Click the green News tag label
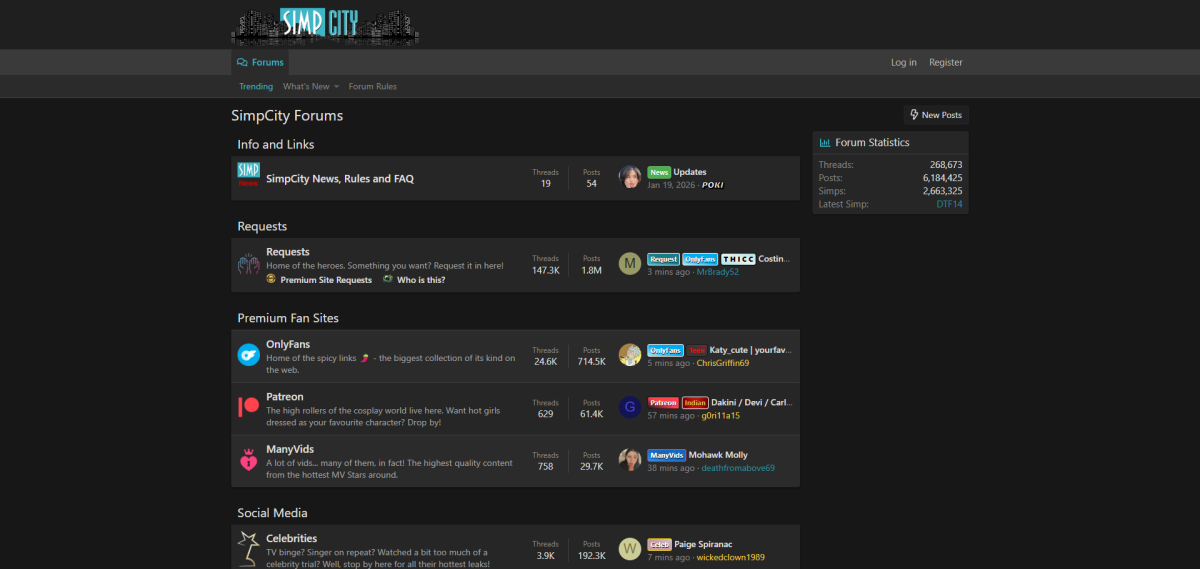1200x569 pixels. point(659,172)
